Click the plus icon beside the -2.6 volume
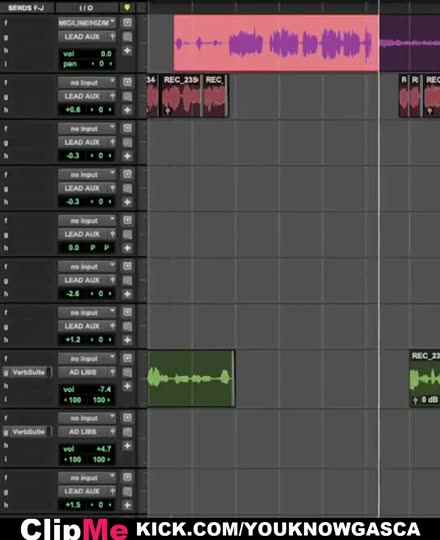 pyautogui.click(x=127, y=294)
